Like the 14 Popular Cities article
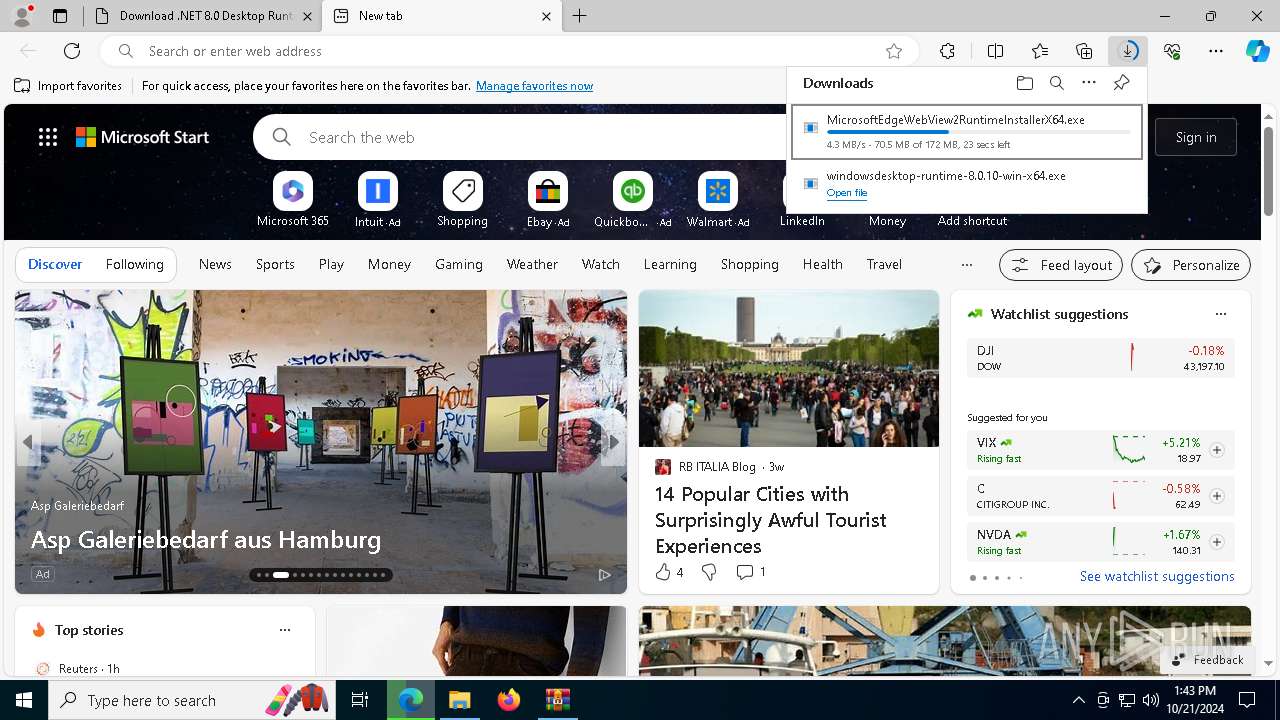The height and width of the screenshot is (720, 1280). (x=669, y=572)
